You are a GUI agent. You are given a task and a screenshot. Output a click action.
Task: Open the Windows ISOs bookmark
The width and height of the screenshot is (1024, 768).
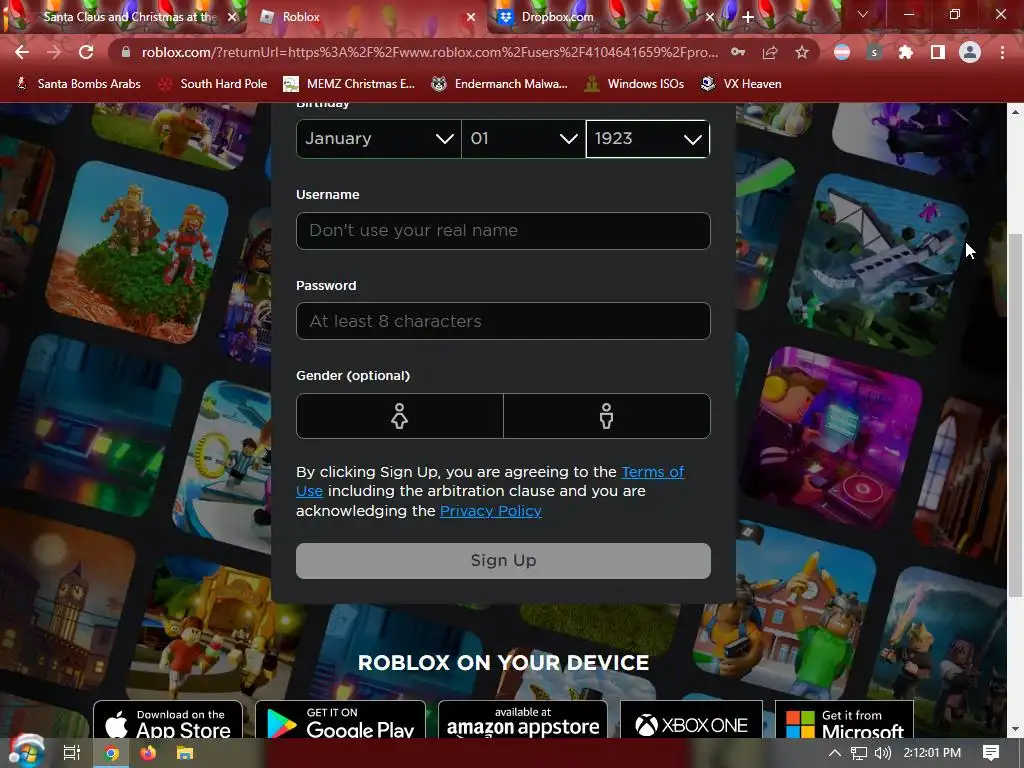coord(634,84)
